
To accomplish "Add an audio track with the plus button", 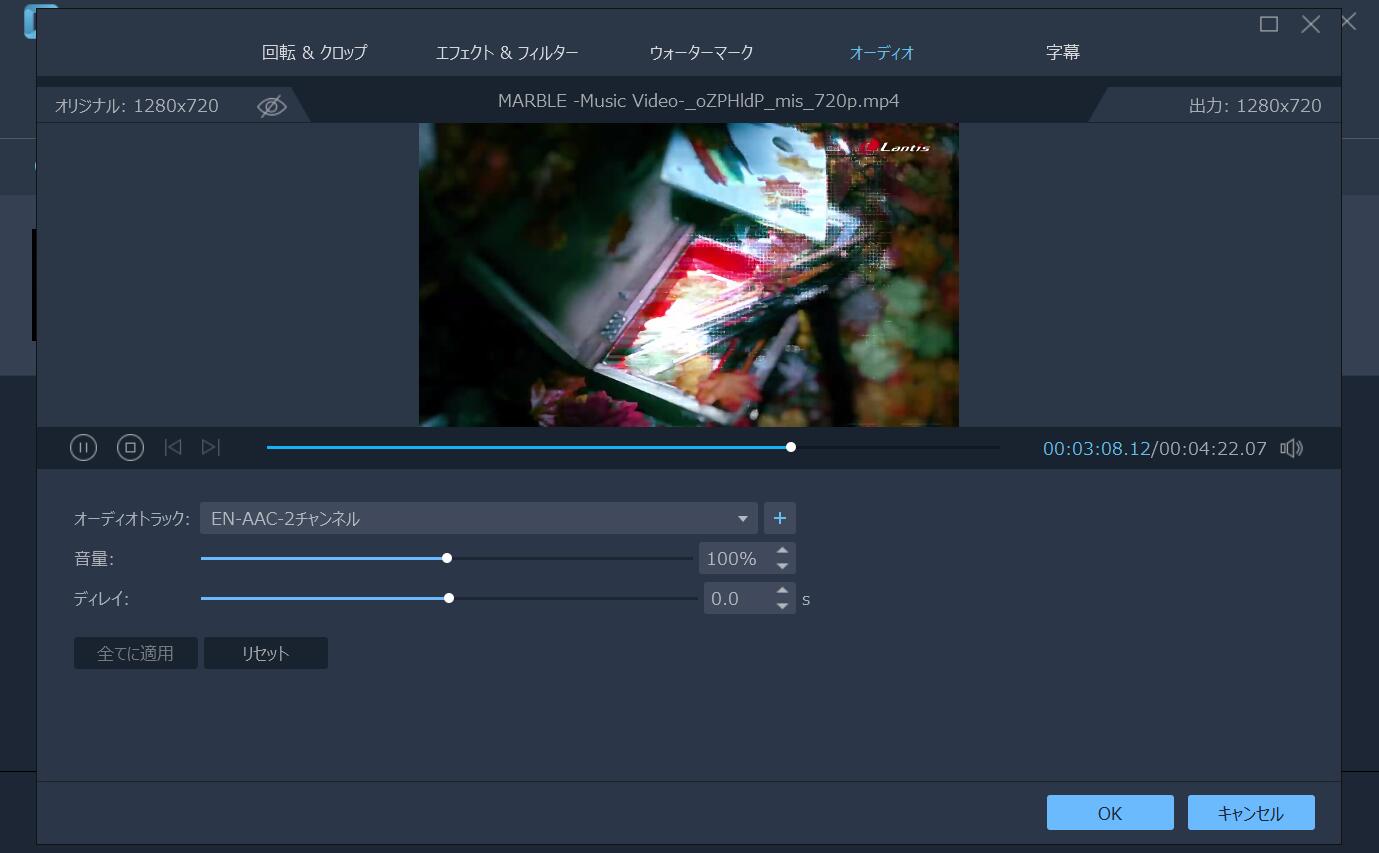I will 780,519.
